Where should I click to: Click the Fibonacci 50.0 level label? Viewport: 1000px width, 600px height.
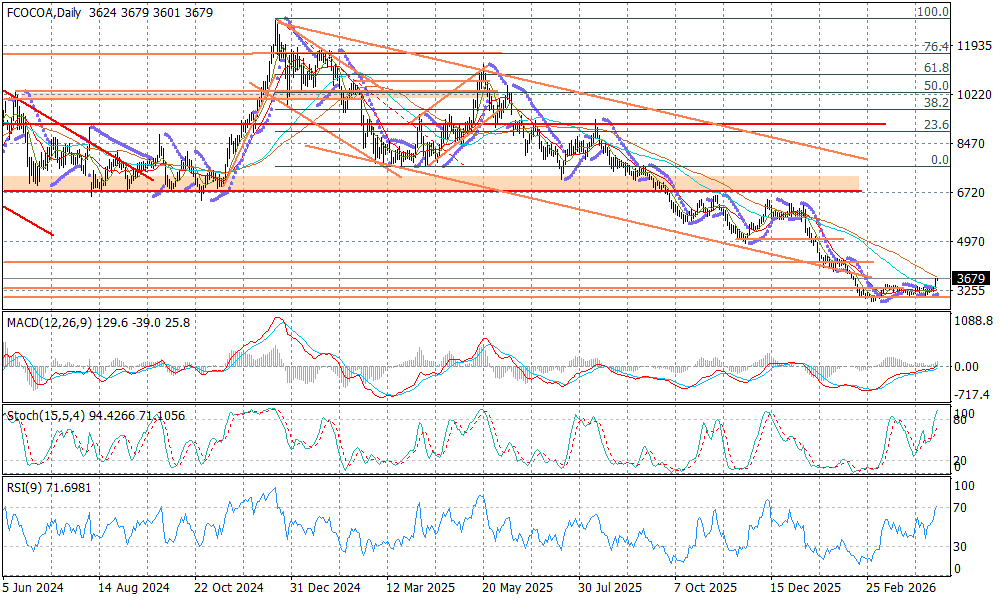click(936, 86)
